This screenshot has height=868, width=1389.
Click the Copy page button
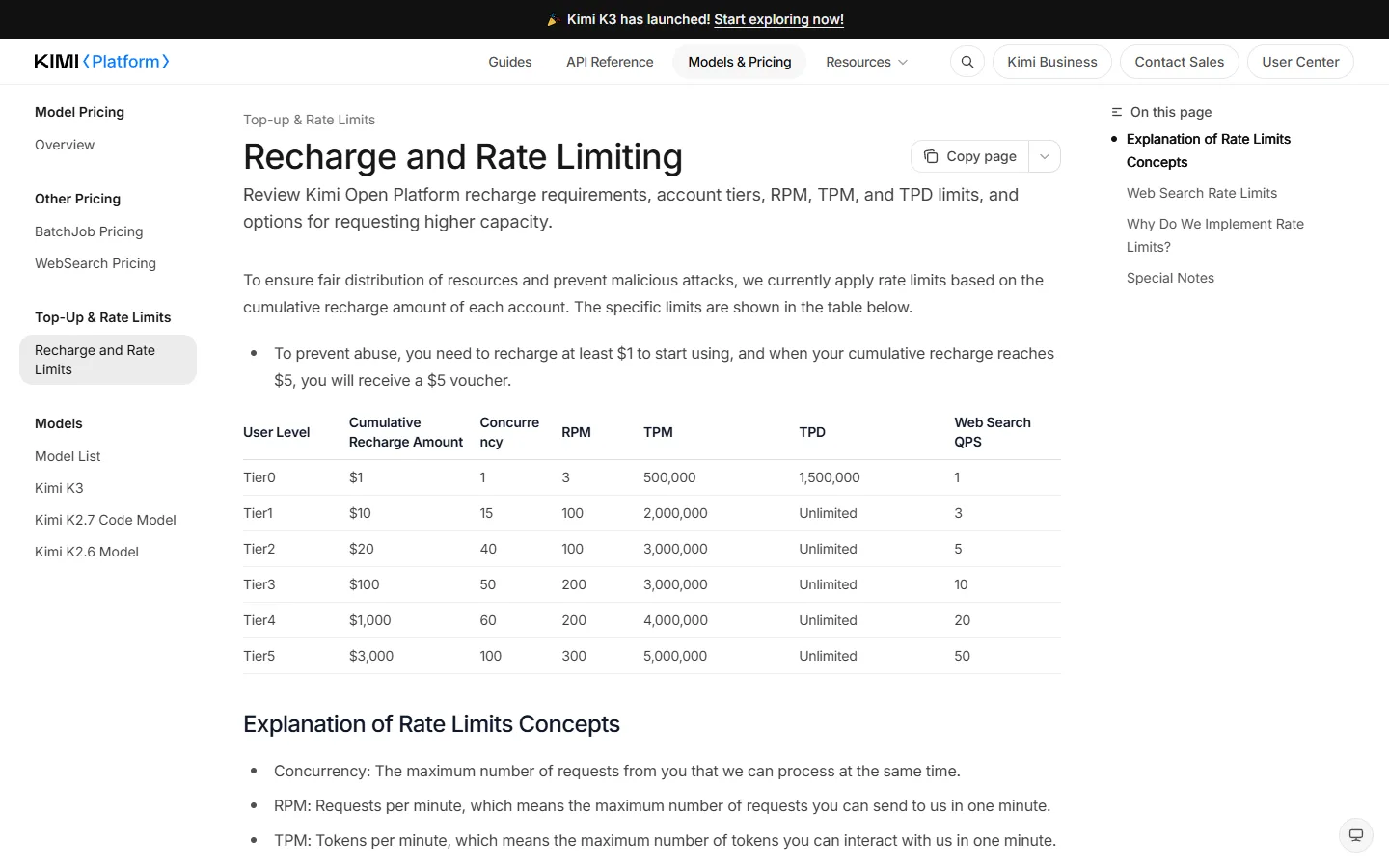pos(970,156)
